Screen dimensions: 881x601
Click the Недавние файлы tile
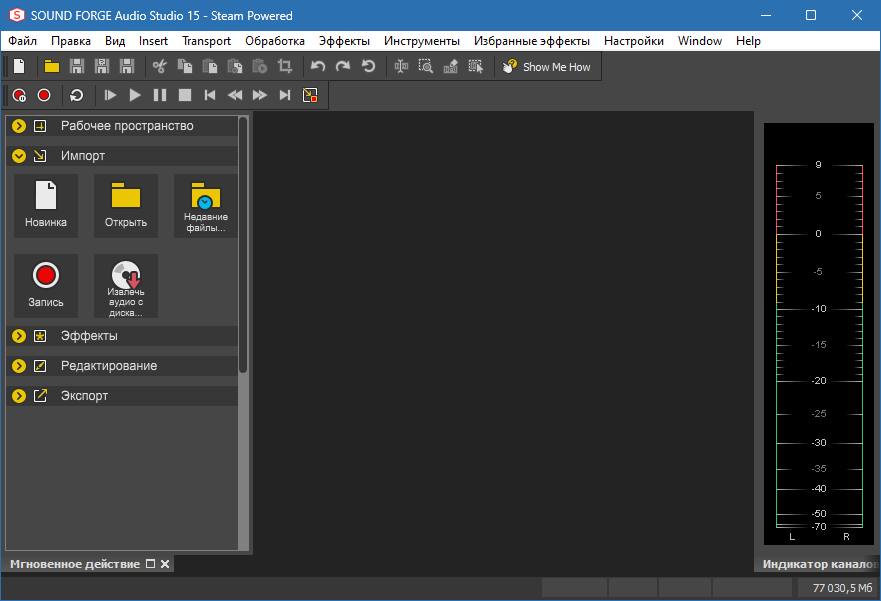[206, 206]
